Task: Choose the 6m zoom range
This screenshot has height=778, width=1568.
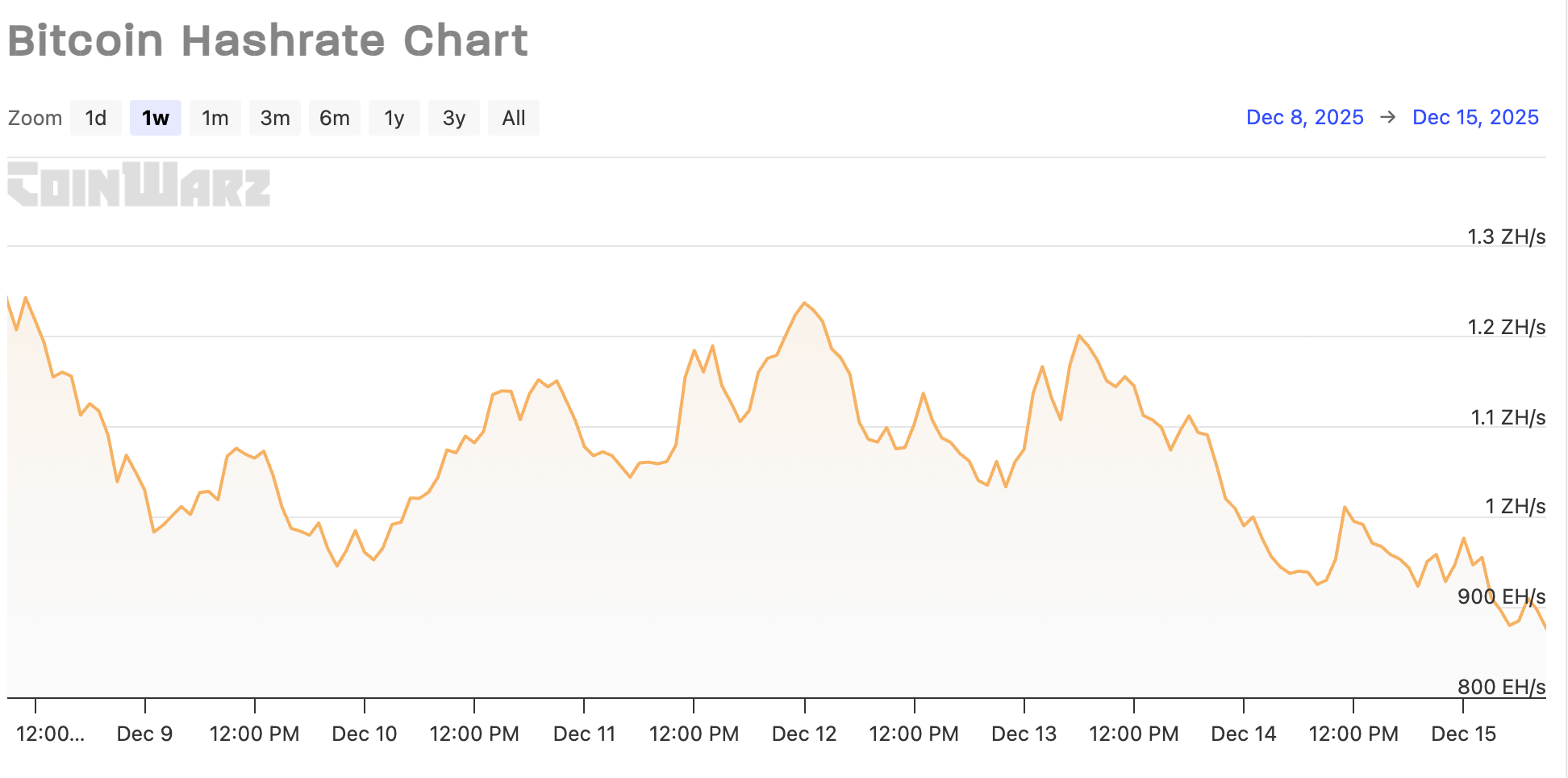Action: tap(335, 118)
